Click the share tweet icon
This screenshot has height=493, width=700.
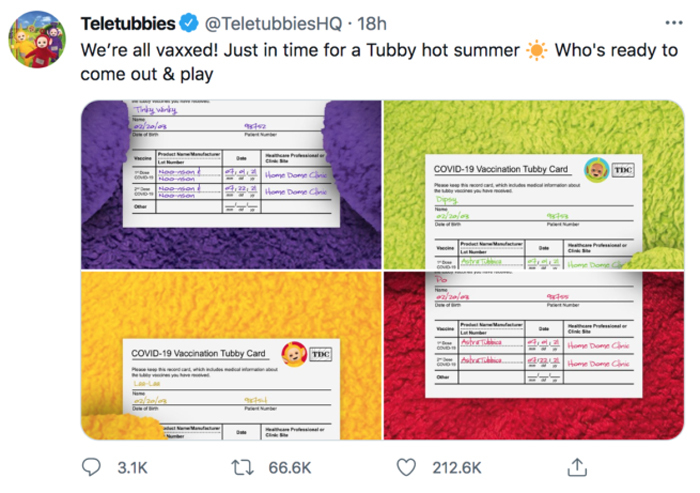pos(577,467)
